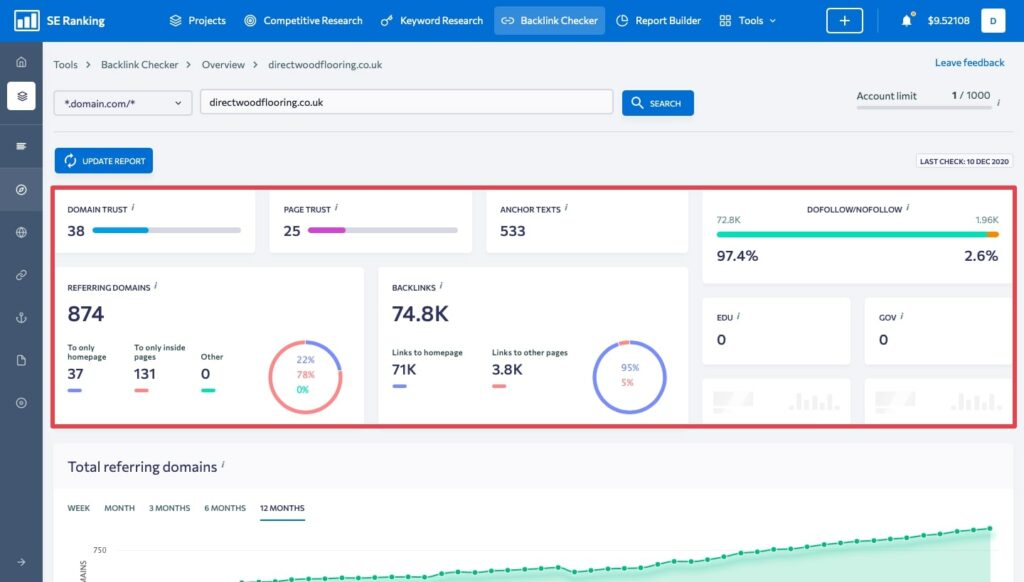Show GOV info icon
The width and height of the screenshot is (1024, 582).
click(902, 315)
